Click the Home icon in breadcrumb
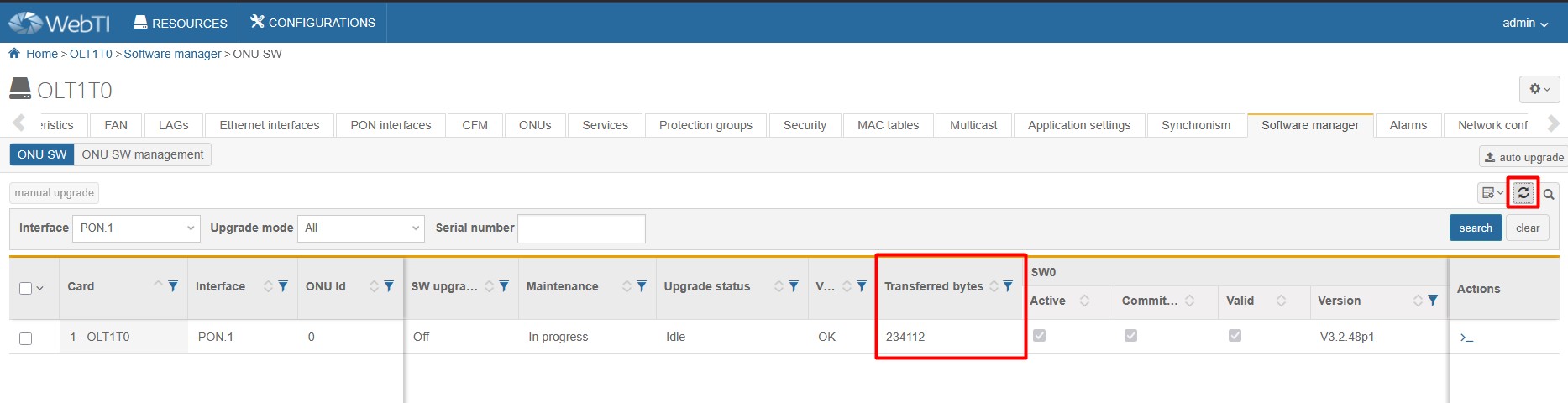 tap(14, 54)
